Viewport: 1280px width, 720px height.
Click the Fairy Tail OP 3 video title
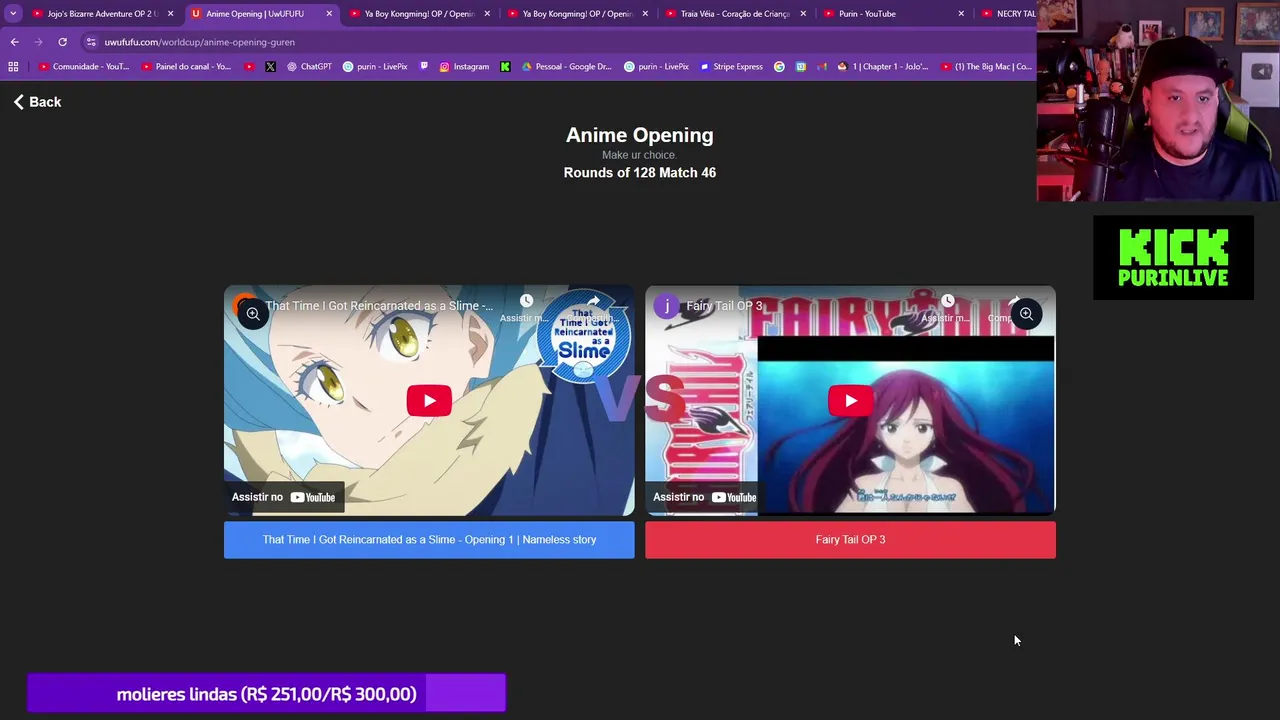point(724,306)
